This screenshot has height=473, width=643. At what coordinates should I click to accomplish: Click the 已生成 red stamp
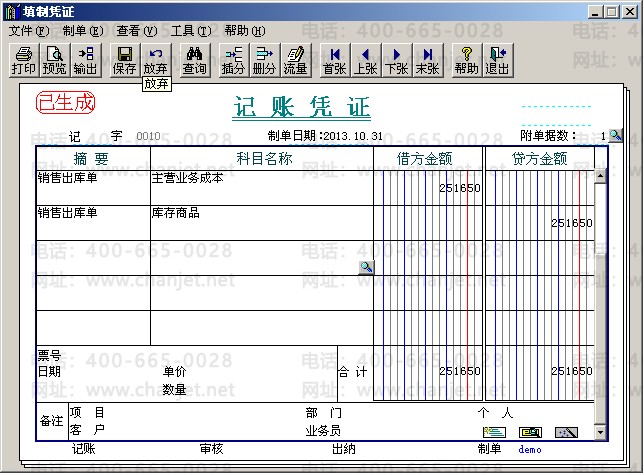65,103
